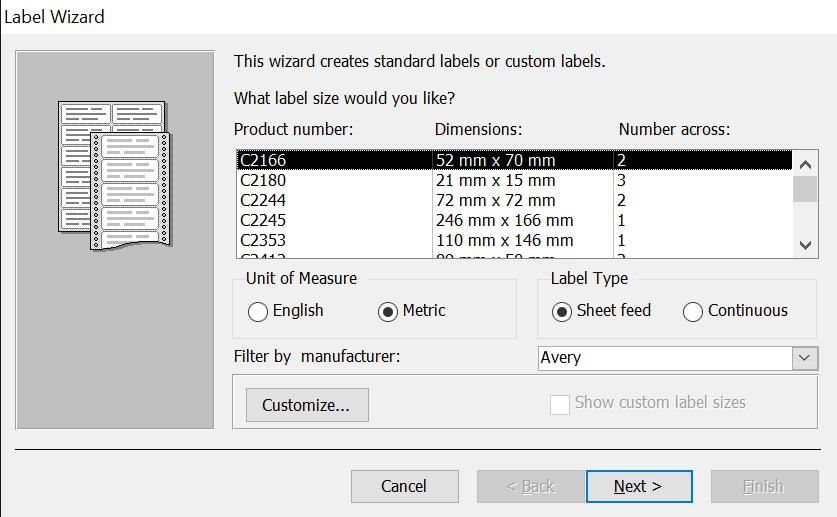
Task: Choose the Continuous label type
Action: coord(693,311)
